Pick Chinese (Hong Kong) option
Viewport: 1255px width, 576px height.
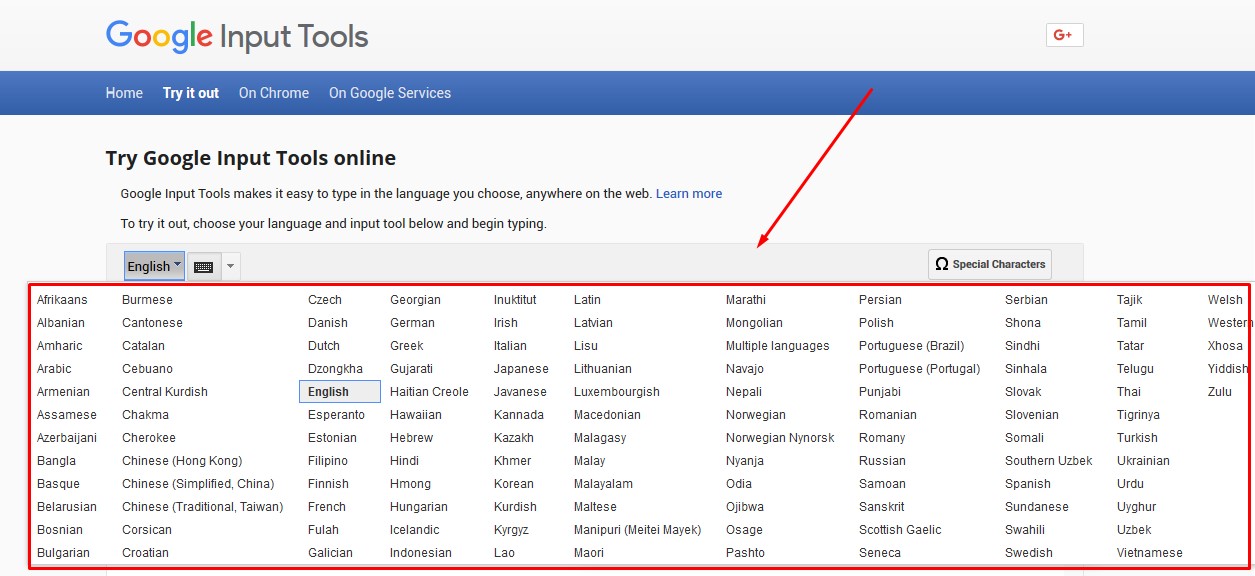coord(182,461)
